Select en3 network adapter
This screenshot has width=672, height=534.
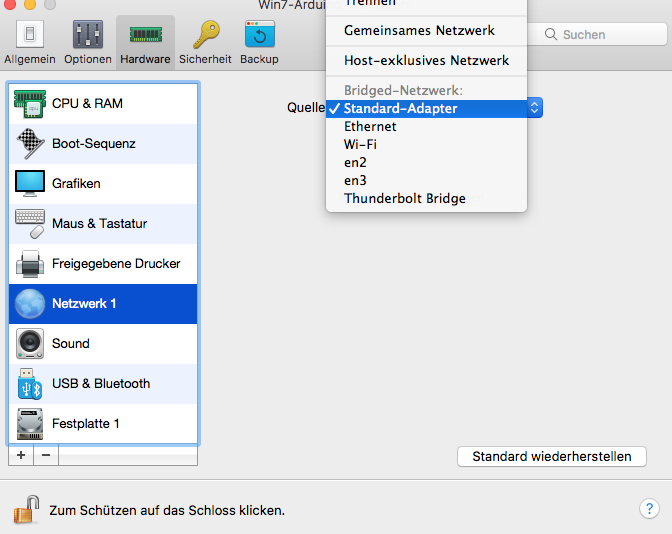tap(426, 180)
